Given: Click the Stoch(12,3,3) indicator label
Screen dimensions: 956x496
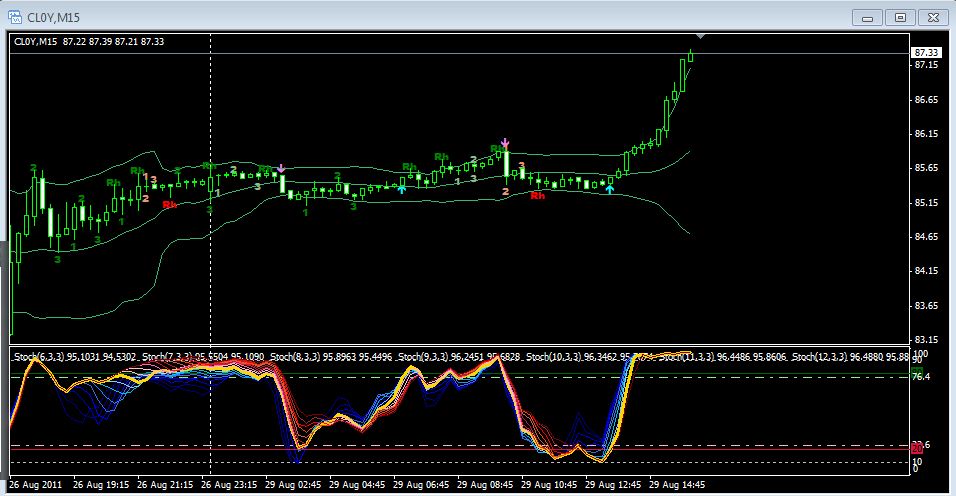Looking at the screenshot, I should (x=849, y=356).
